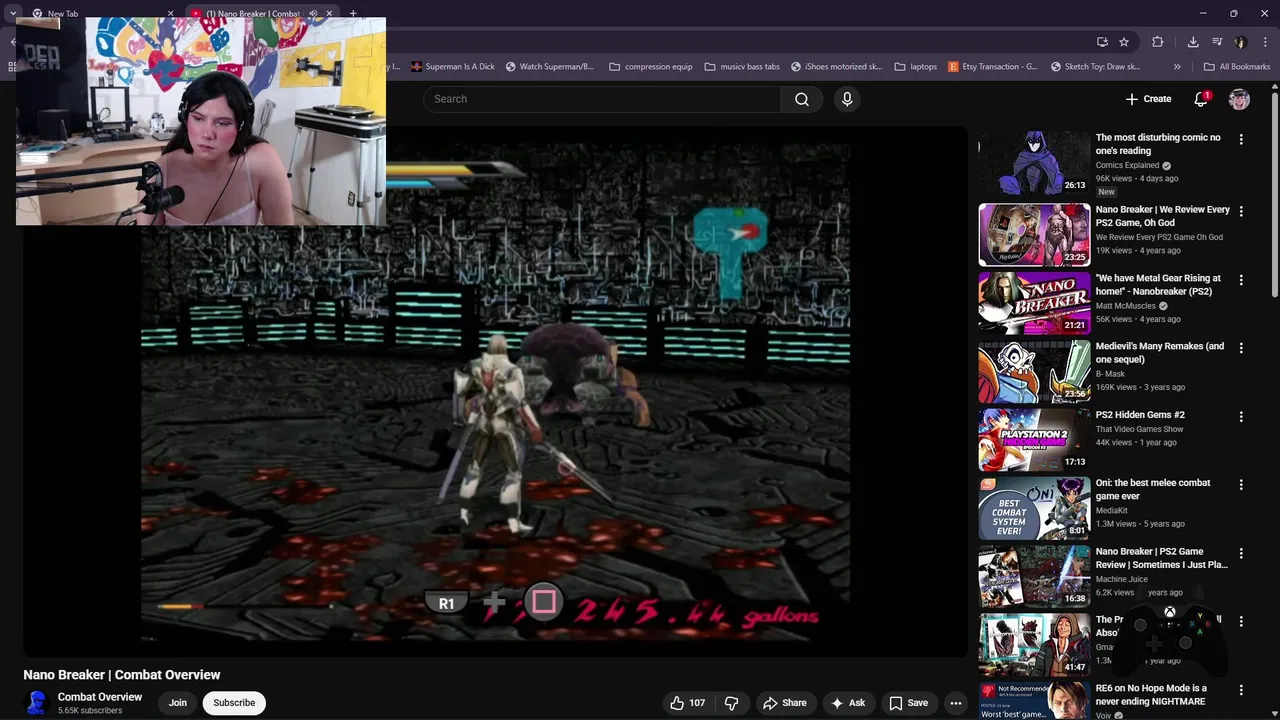1280x720 pixels.
Task: Open the 'Sketch Toy: Draw sk...' bookmark
Action: pyautogui.click(x=1096, y=67)
